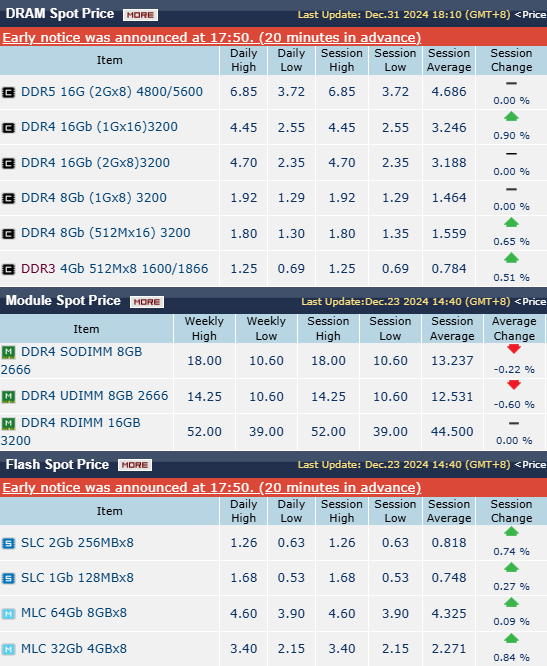Click the MORE button next to Module Spot Price
This screenshot has height=666, width=547.
147,302
